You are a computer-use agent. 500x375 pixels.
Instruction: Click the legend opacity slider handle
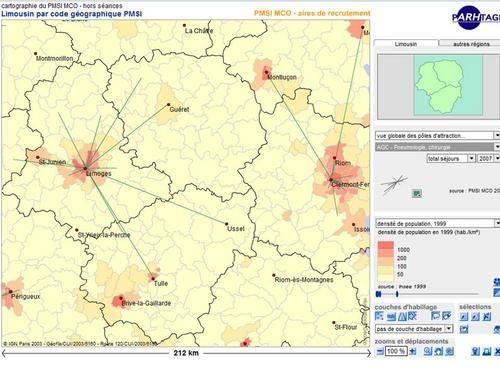(397, 294)
